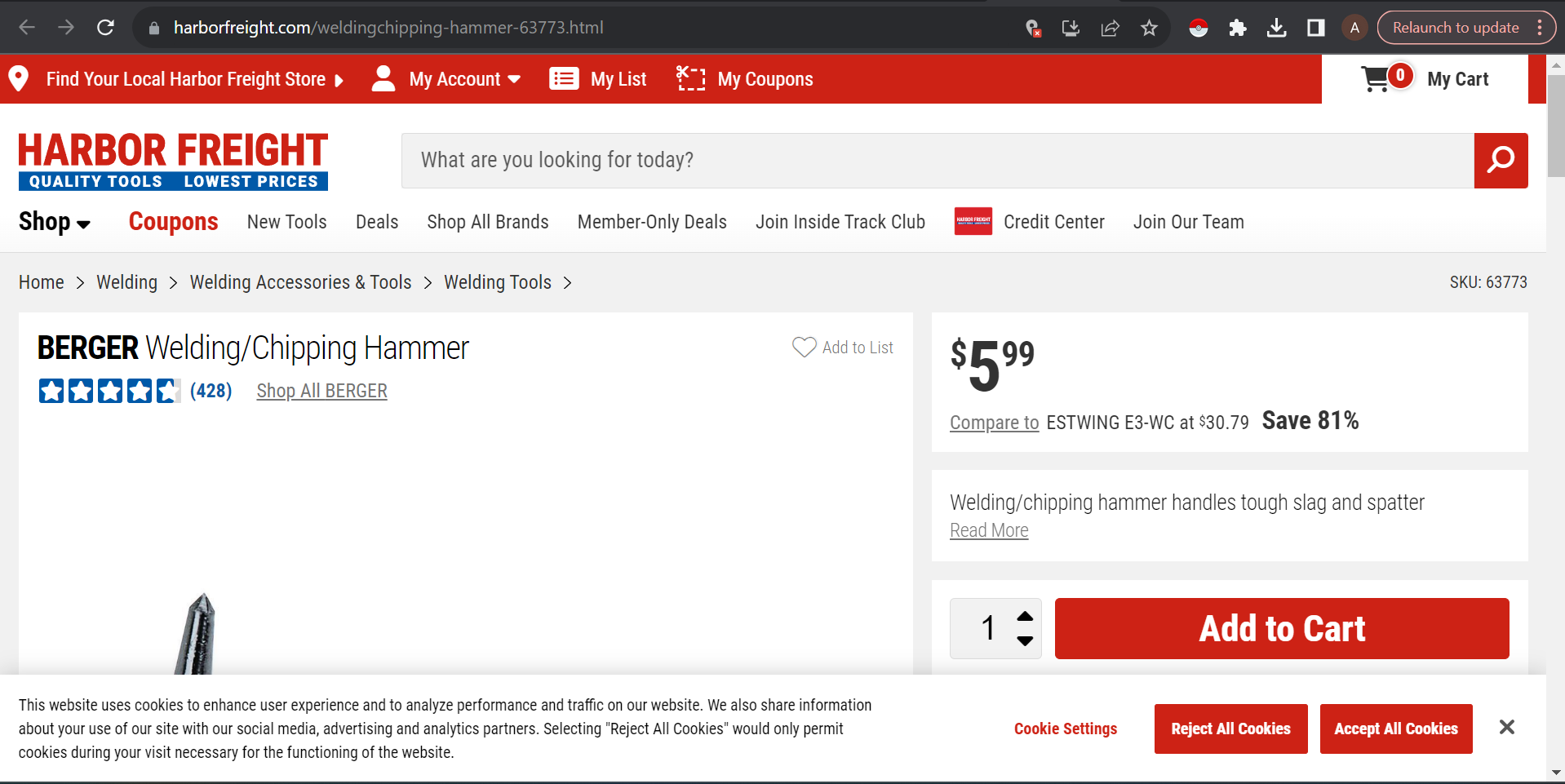1565x784 pixels.
Task: Open Member-Only Deals menu item
Action: click(x=652, y=222)
